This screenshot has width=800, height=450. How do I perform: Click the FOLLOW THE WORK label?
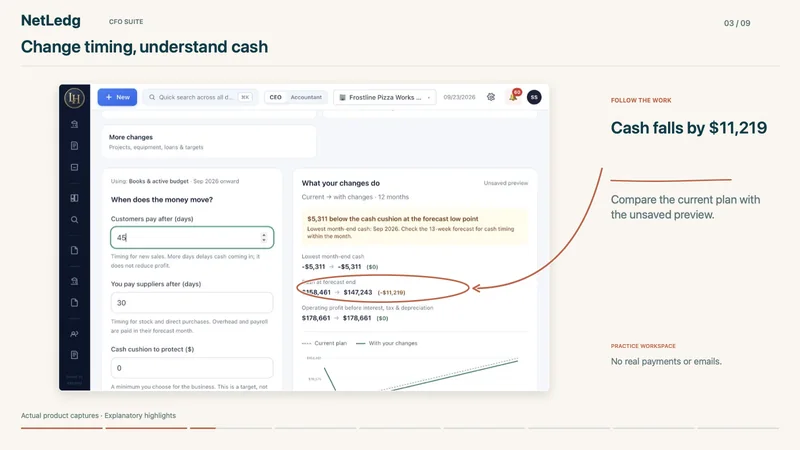(x=641, y=101)
